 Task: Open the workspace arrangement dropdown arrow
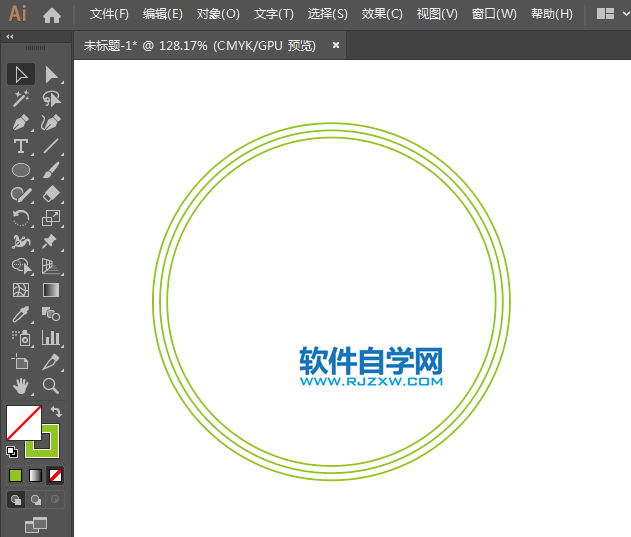626,14
